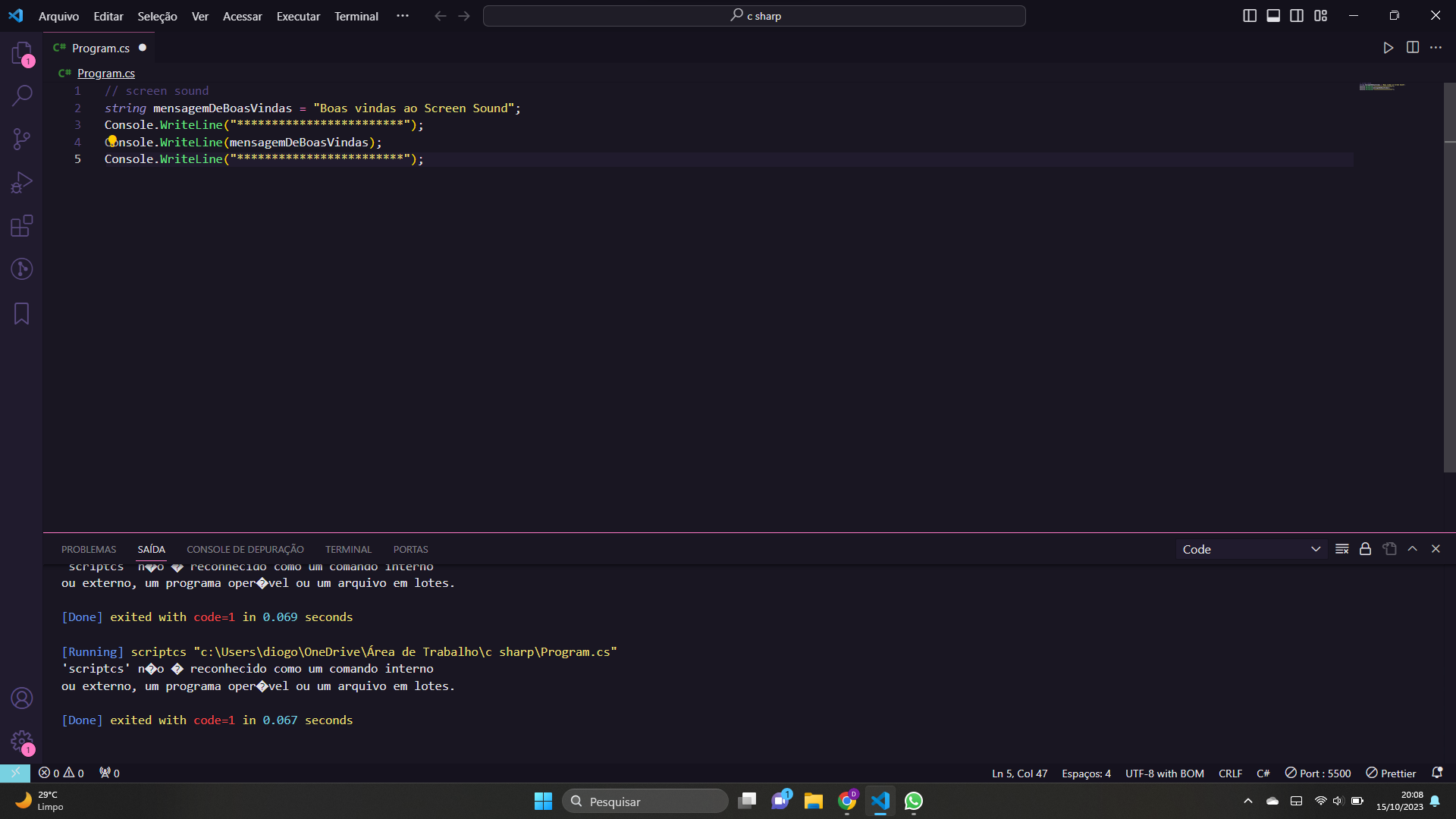The width and height of the screenshot is (1456, 819).
Task: Open the Source Control view
Action: click(x=22, y=139)
